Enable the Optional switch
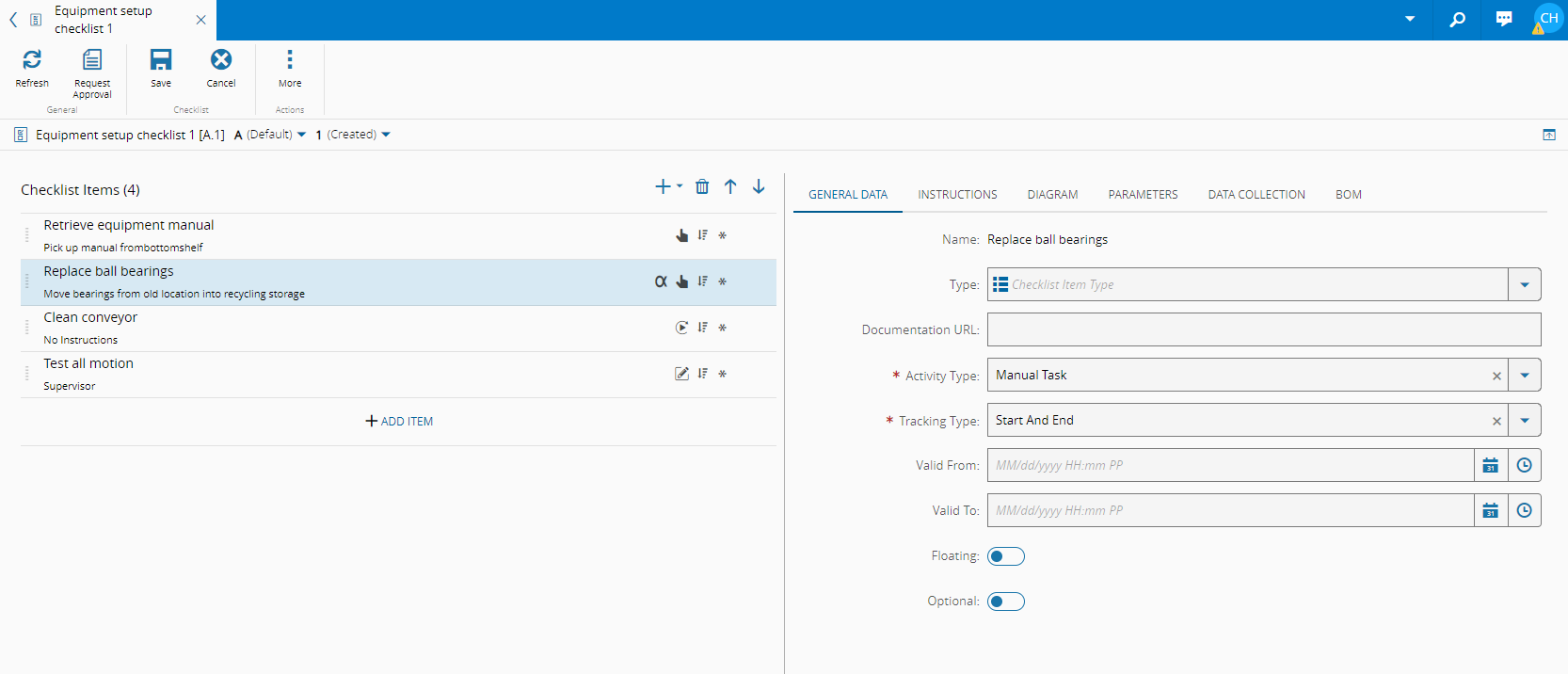 pyautogui.click(x=1005, y=602)
